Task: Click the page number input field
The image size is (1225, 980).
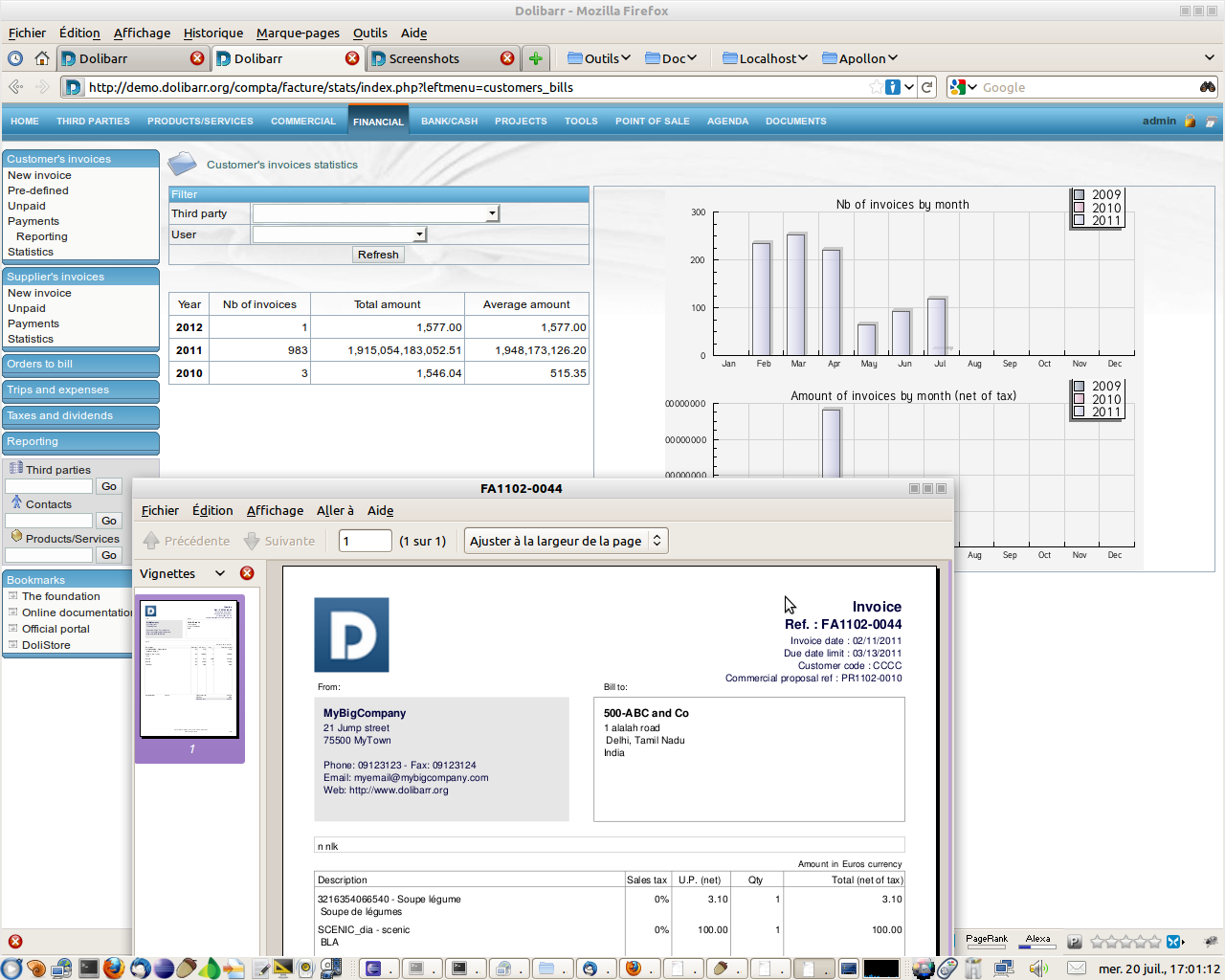Action: tap(366, 541)
